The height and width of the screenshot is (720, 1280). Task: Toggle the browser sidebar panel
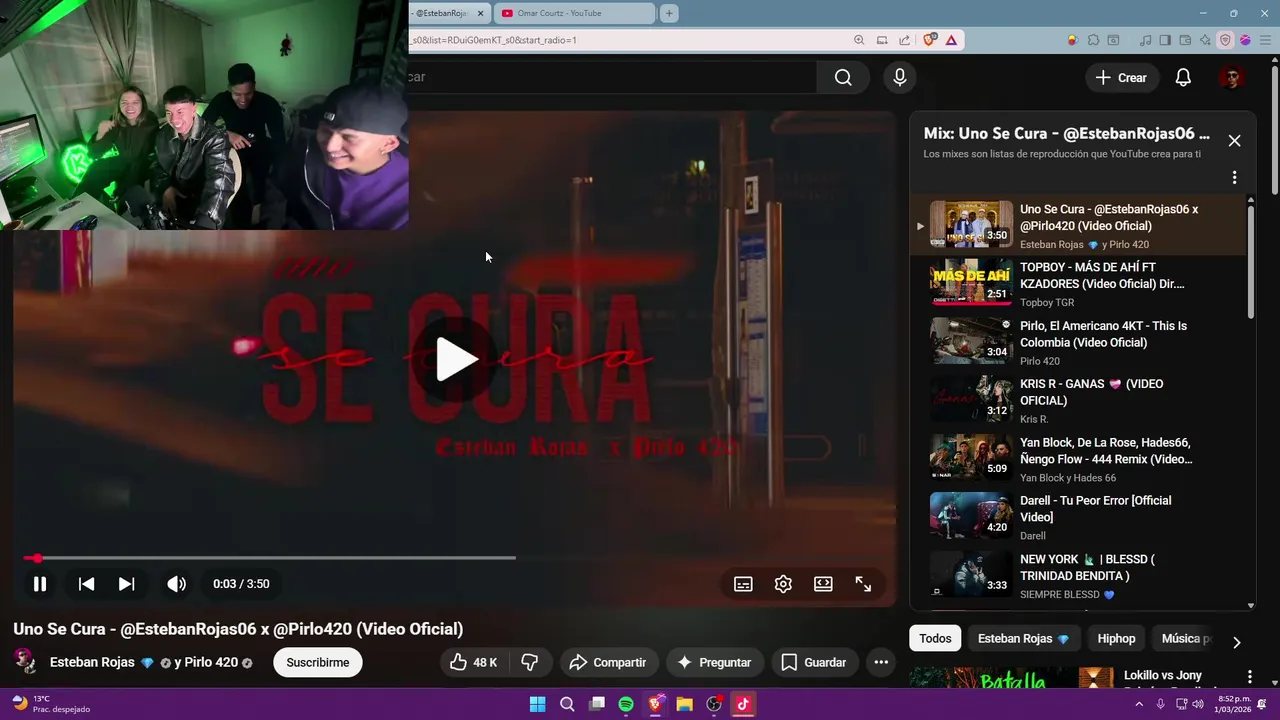1165,40
